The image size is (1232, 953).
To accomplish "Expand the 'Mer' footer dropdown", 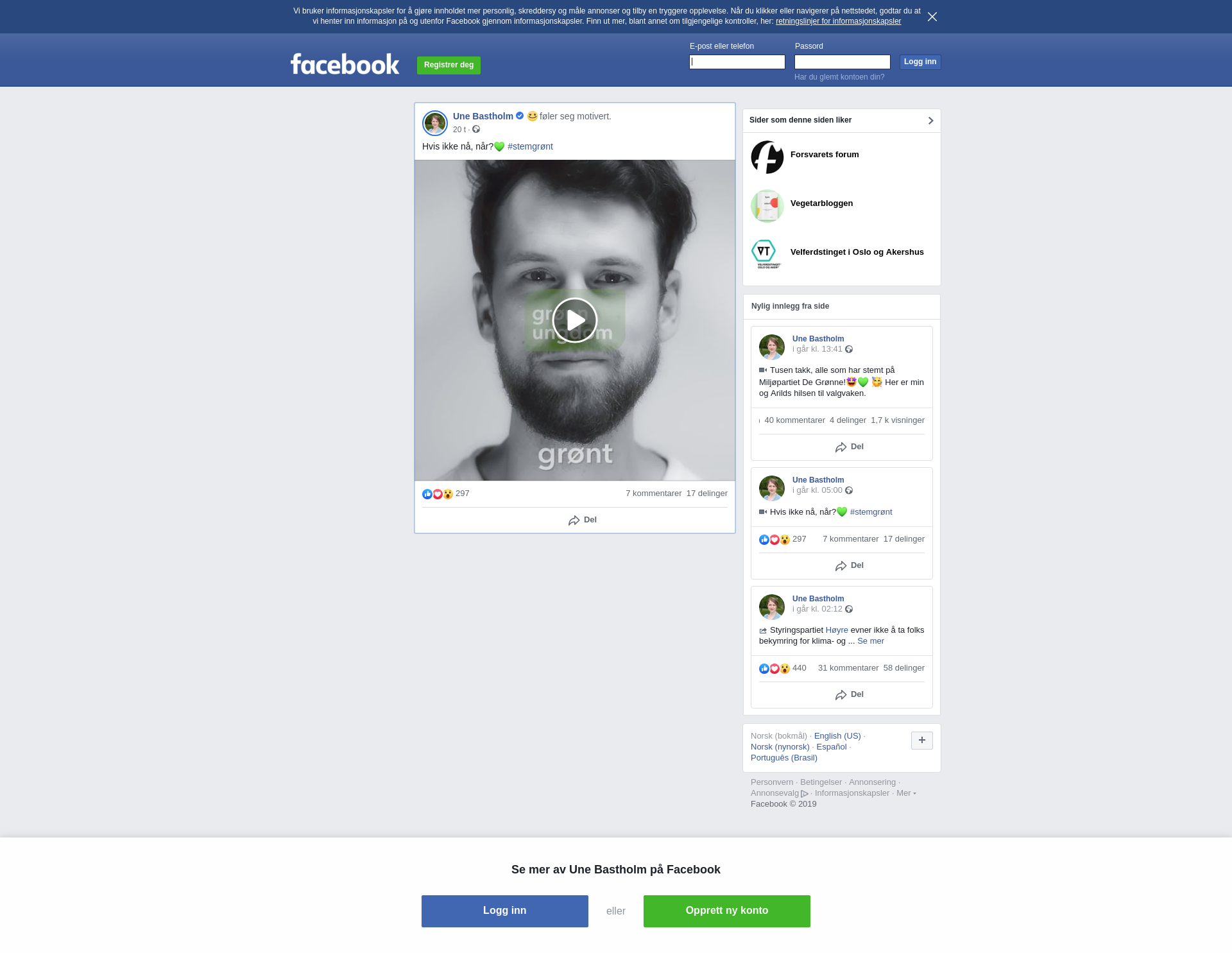I will (905, 793).
